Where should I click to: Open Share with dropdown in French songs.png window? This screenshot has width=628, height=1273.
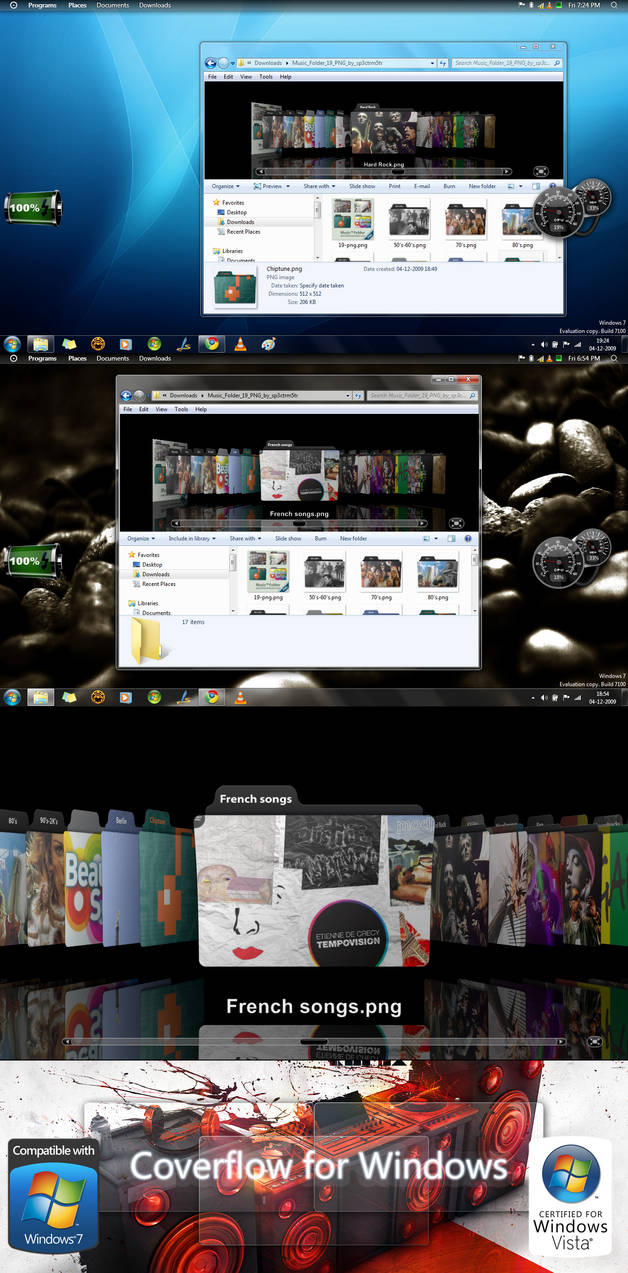click(x=245, y=538)
